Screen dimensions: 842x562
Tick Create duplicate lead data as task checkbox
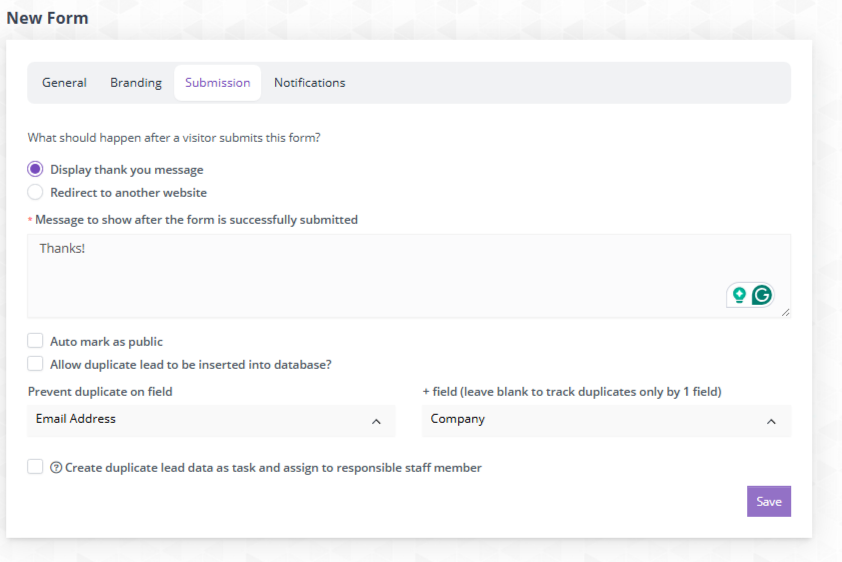click(x=35, y=467)
